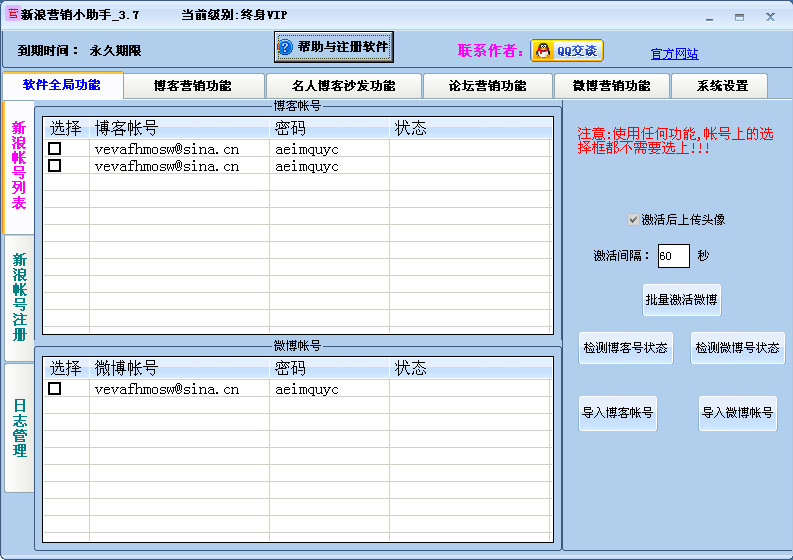Click 导入博客帐号 button

coord(618,413)
